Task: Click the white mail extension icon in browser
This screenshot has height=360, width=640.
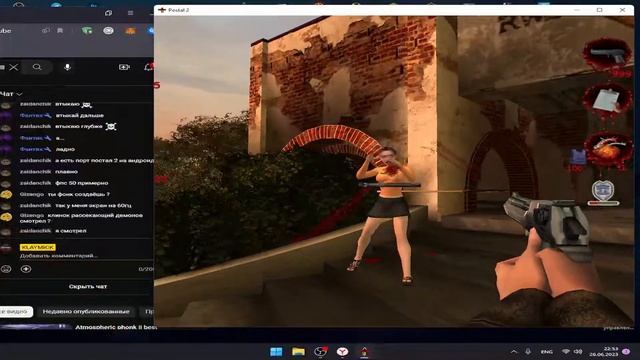Action: tap(108, 31)
